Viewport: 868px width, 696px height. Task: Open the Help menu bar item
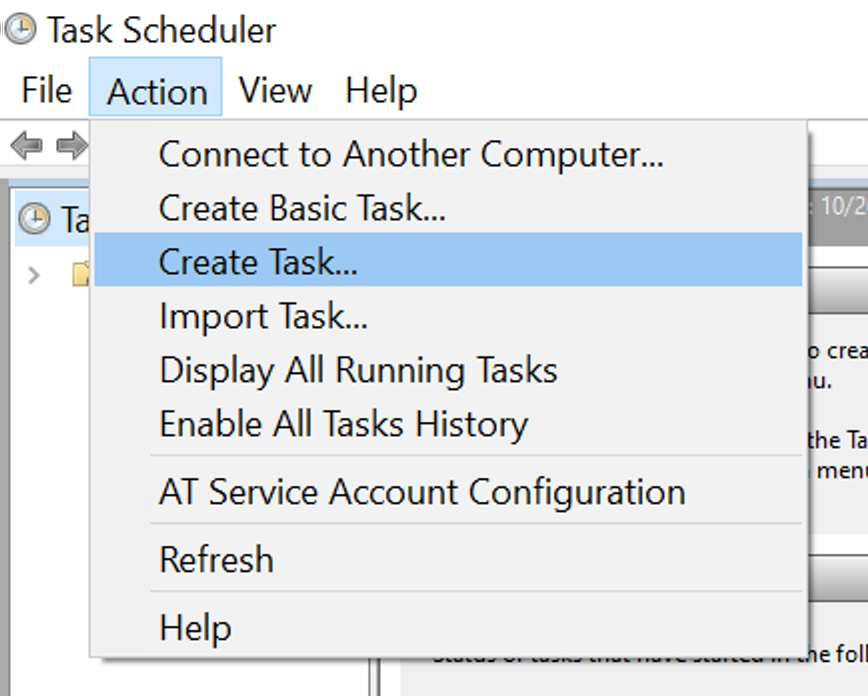pos(381,89)
